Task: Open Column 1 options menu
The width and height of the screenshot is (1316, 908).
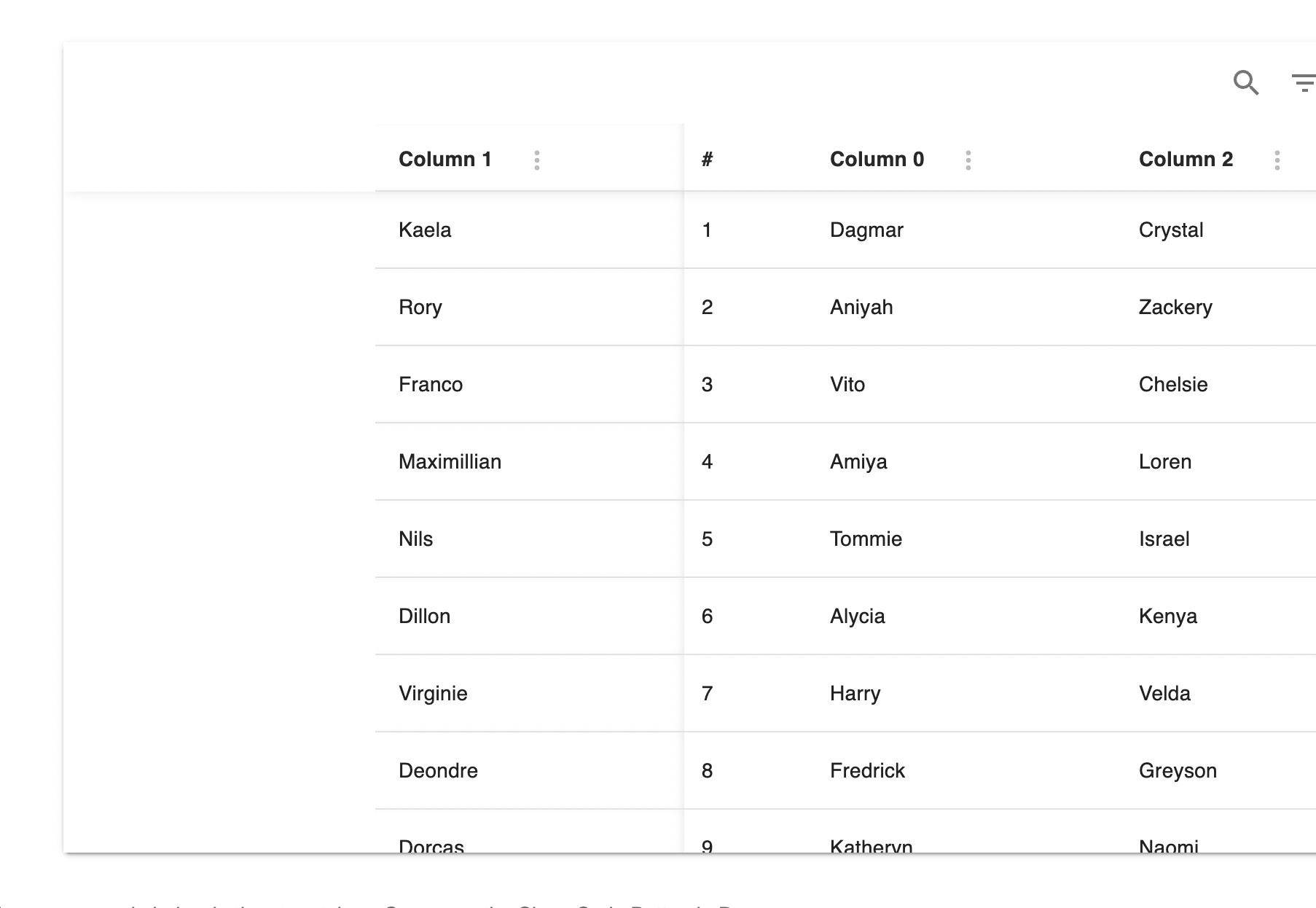Action: click(x=537, y=160)
